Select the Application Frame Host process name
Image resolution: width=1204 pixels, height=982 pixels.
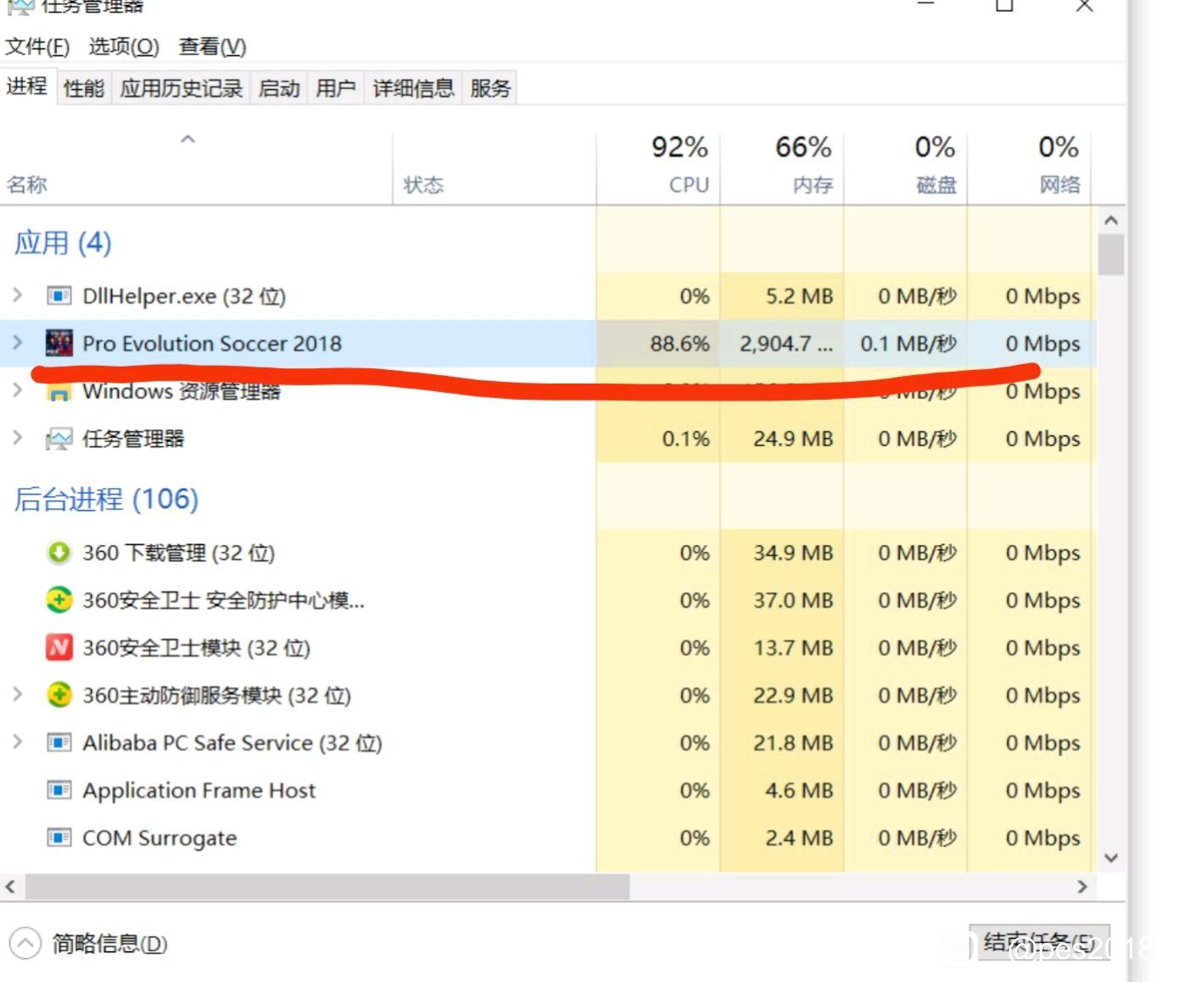point(199,790)
